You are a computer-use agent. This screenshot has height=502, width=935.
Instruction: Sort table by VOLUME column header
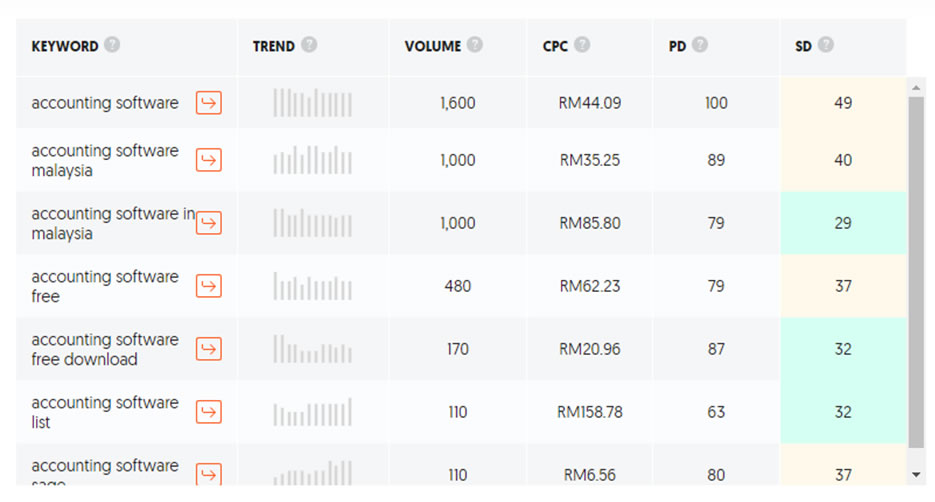(x=433, y=46)
